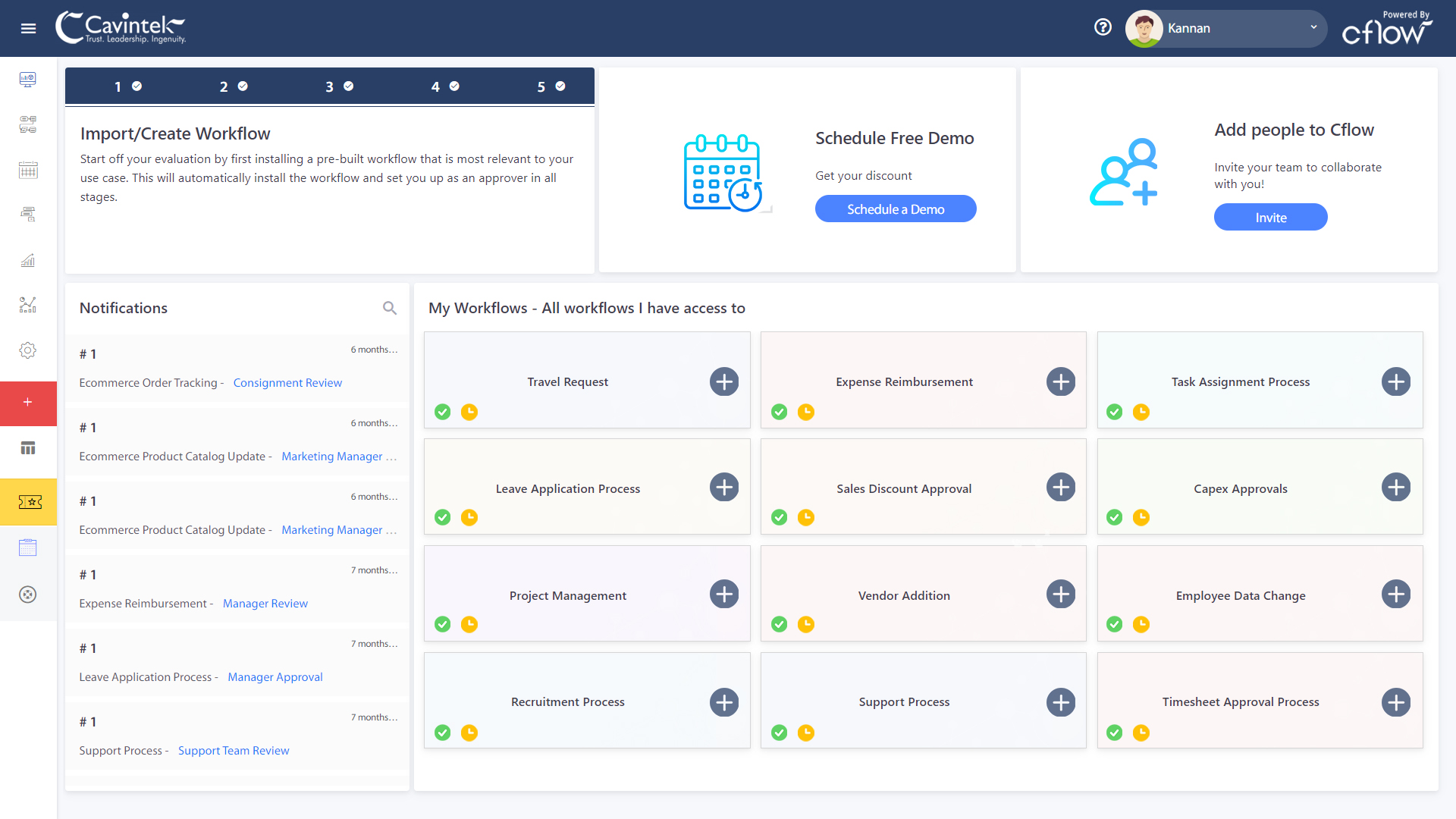Go to onboarding step 4
Image resolution: width=1456 pixels, height=819 pixels.
click(445, 86)
